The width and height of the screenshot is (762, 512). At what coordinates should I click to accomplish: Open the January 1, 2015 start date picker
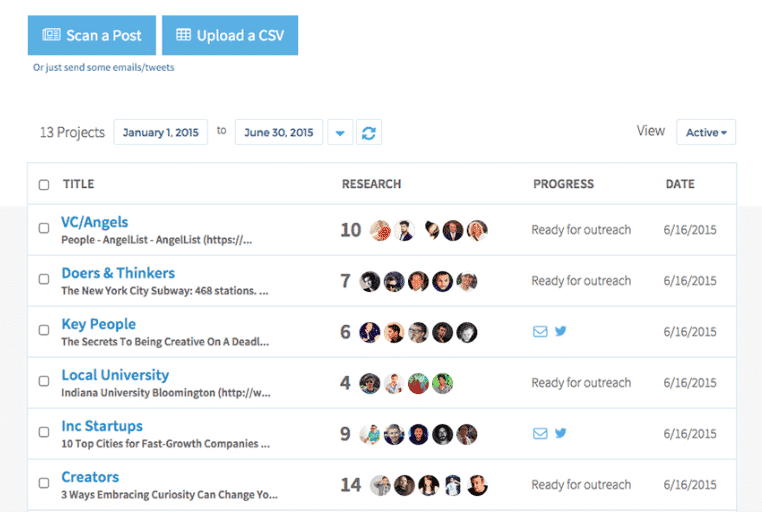160,132
